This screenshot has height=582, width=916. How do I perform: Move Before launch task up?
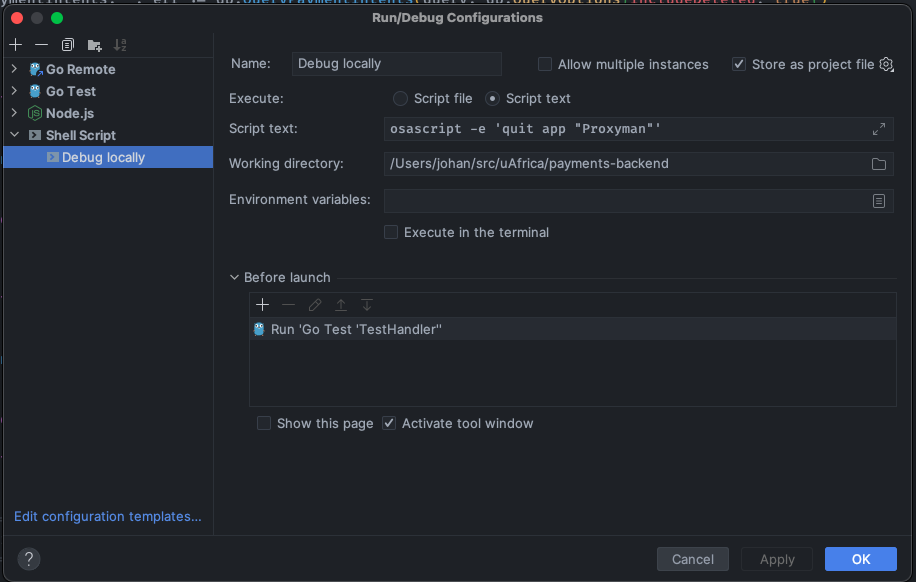pyautogui.click(x=341, y=305)
